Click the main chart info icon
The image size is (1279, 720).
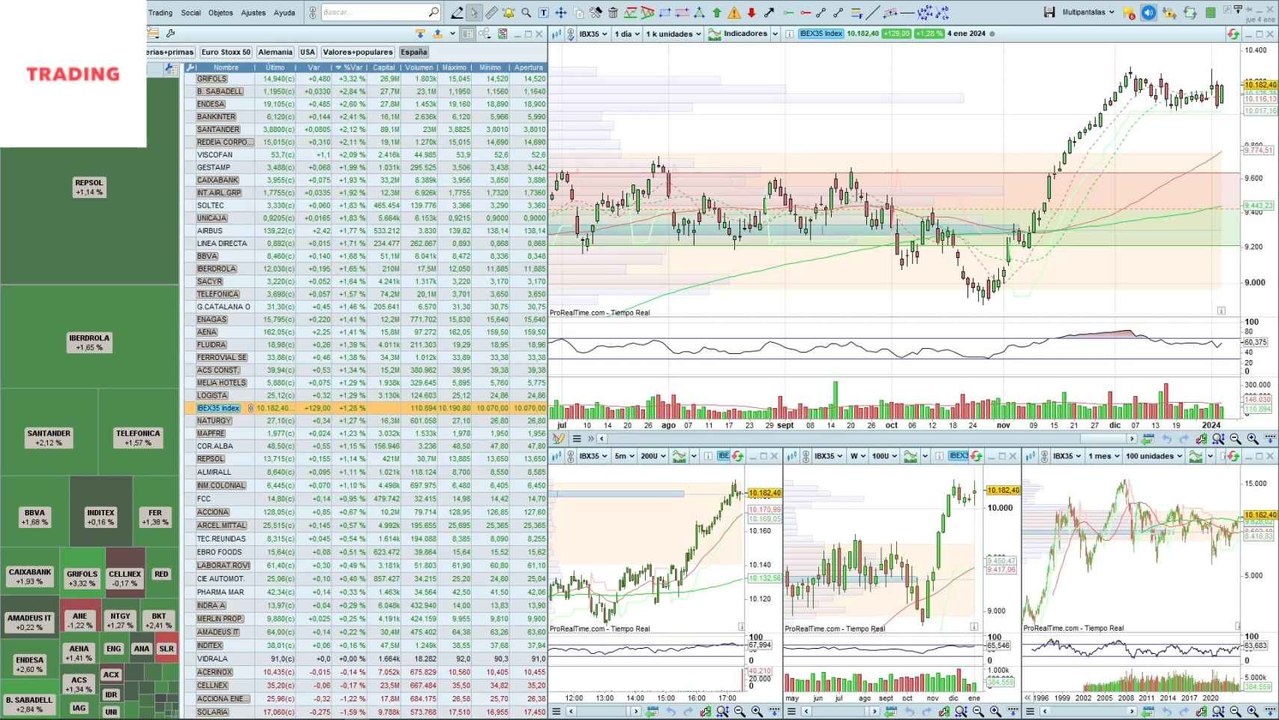pos(789,33)
